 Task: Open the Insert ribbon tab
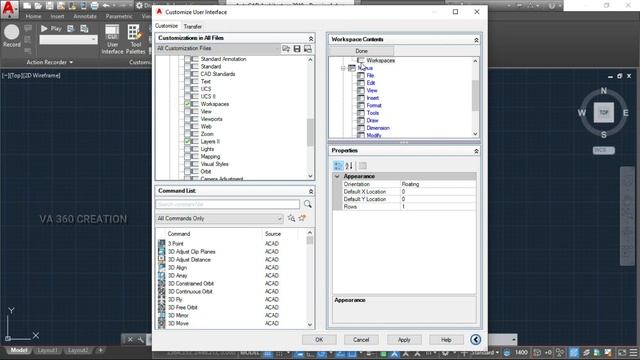[x=57, y=16]
